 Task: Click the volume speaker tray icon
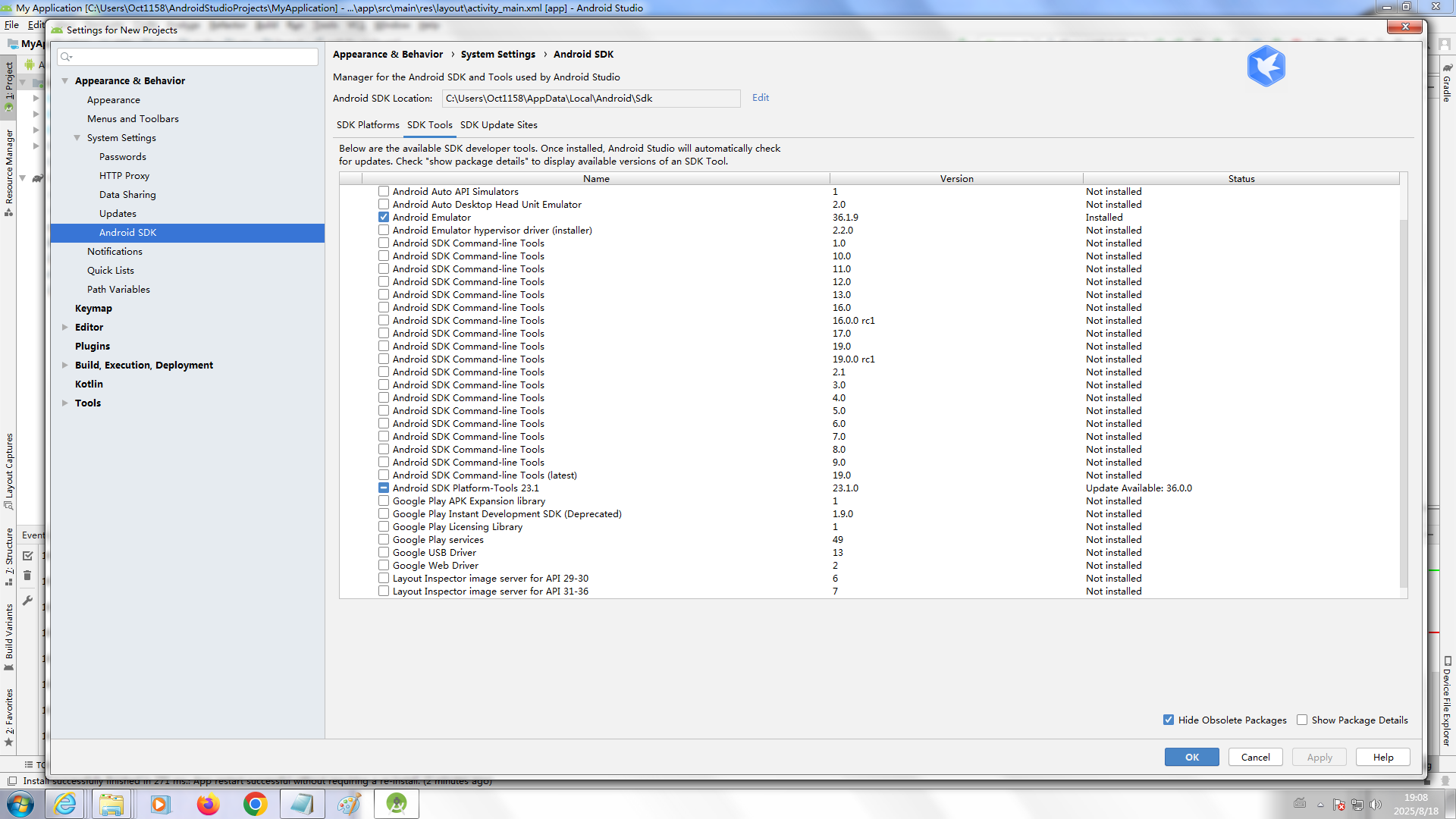tap(1376, 805)
